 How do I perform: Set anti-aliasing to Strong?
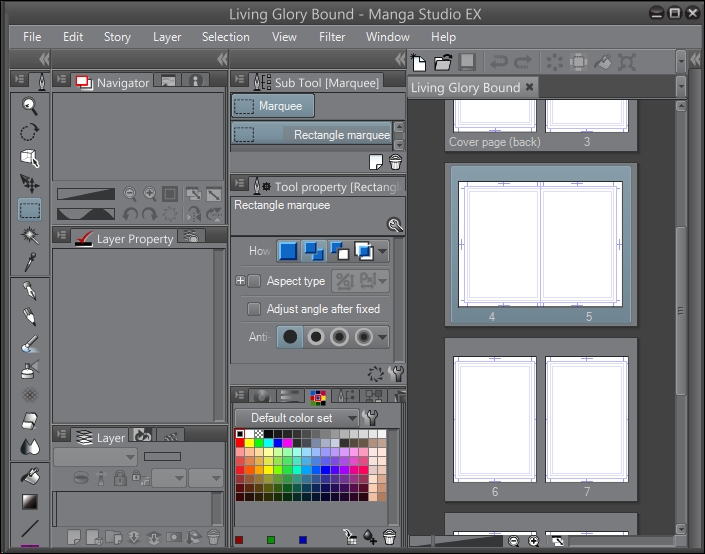tap(363, 337)
